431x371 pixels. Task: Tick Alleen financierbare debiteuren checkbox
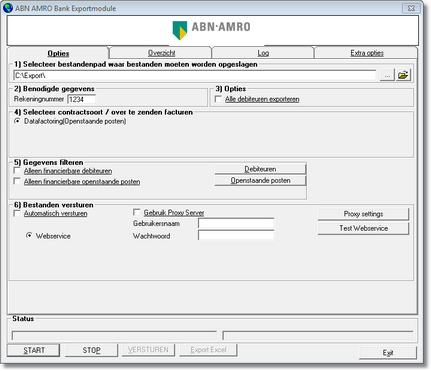click(17, 171)
